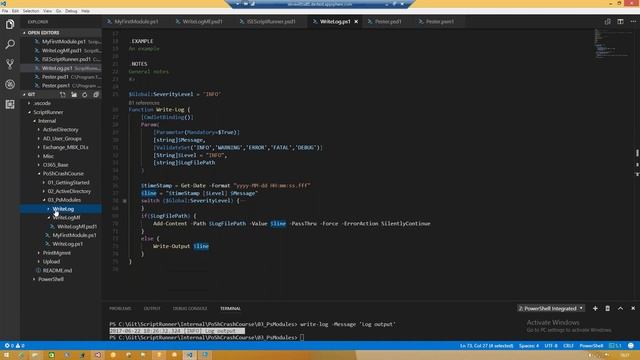
Task: Toggle breakpoint beside line with switch statement
Action: pos(124,201)
